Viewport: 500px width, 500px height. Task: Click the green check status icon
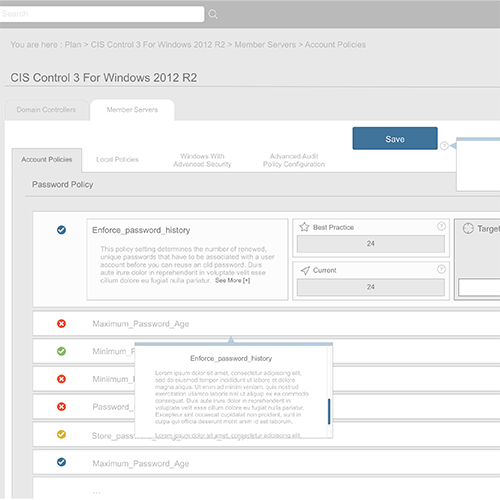[x=61, y=351]
